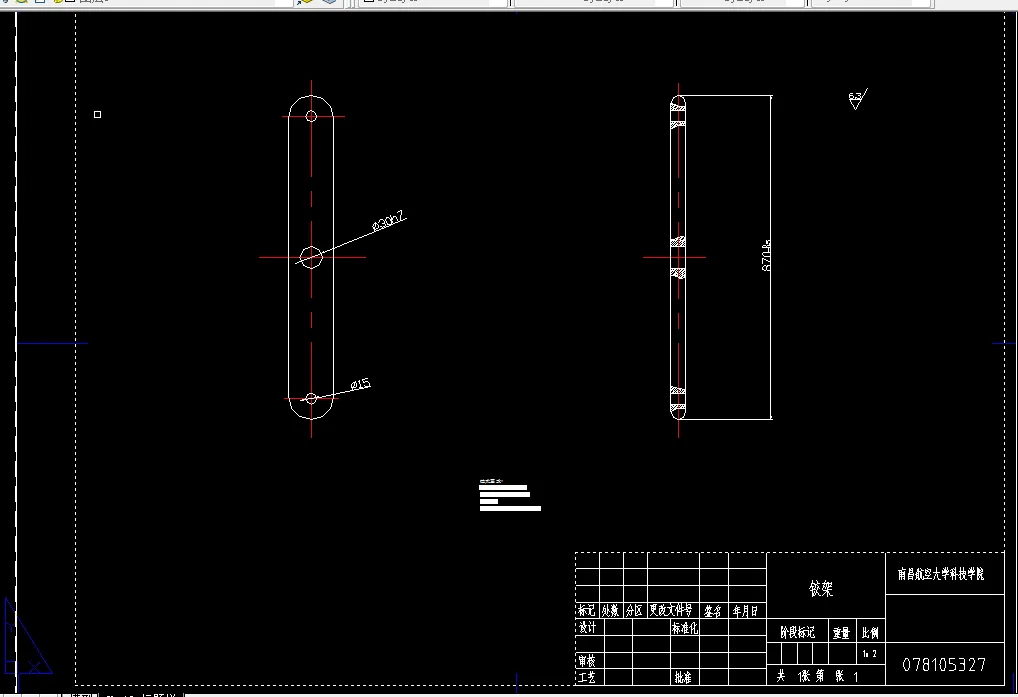Select the Ø15 dimension label
The image size is (1018, 697).
(360, 384)
